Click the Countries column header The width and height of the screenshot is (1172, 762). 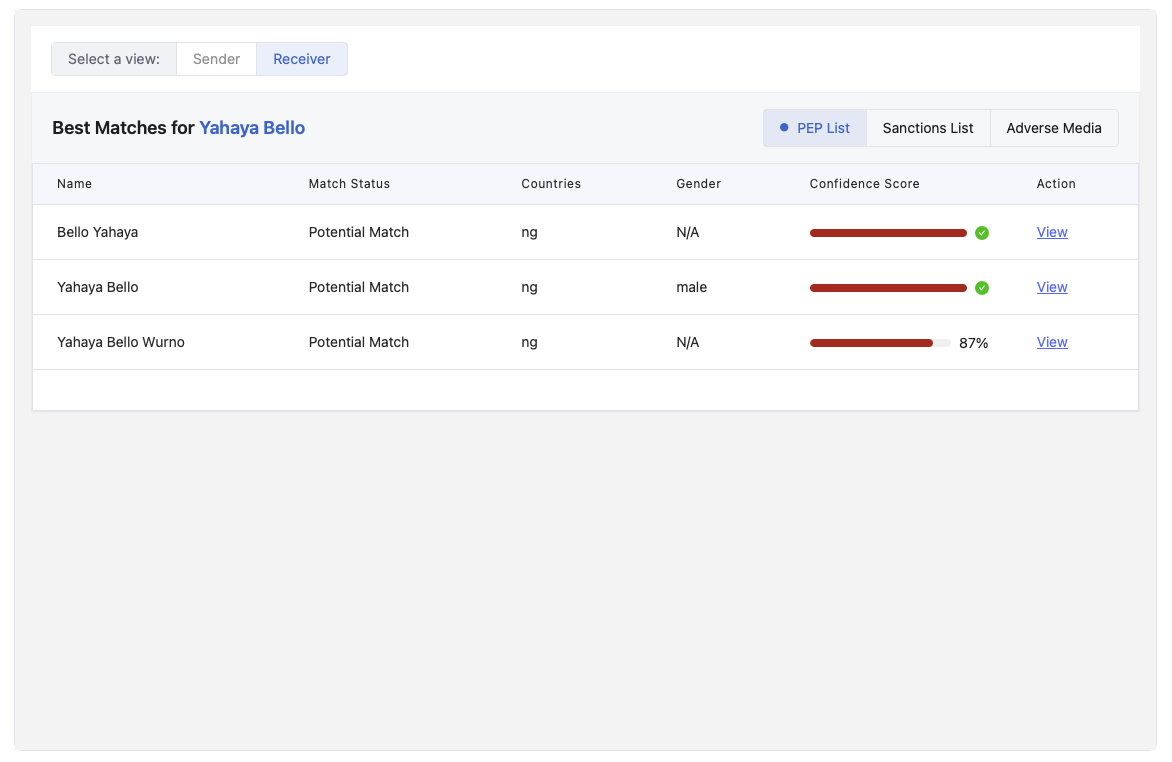click(551, 184)
